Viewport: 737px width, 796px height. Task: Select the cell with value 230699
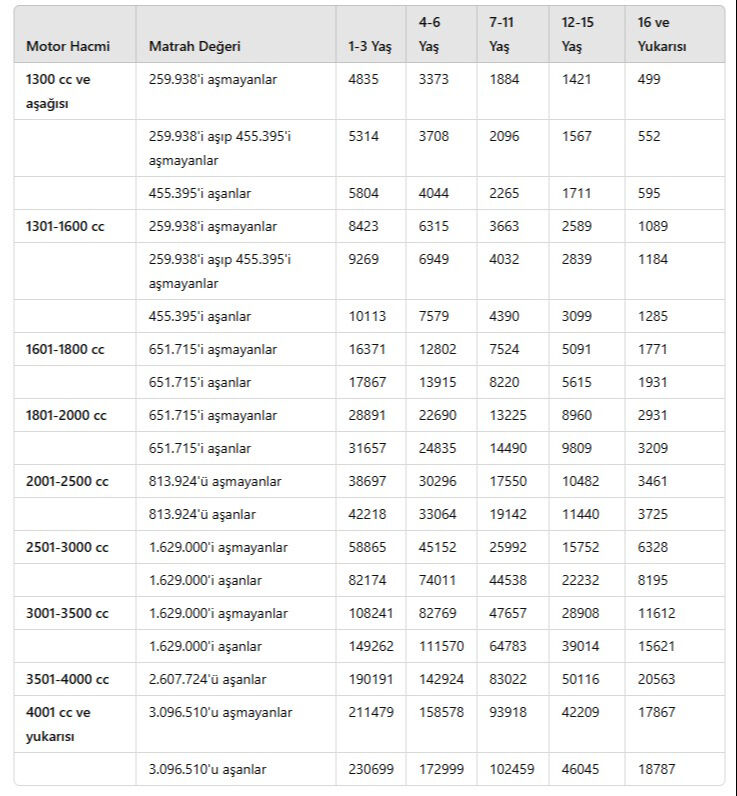[x=370, y=769]
